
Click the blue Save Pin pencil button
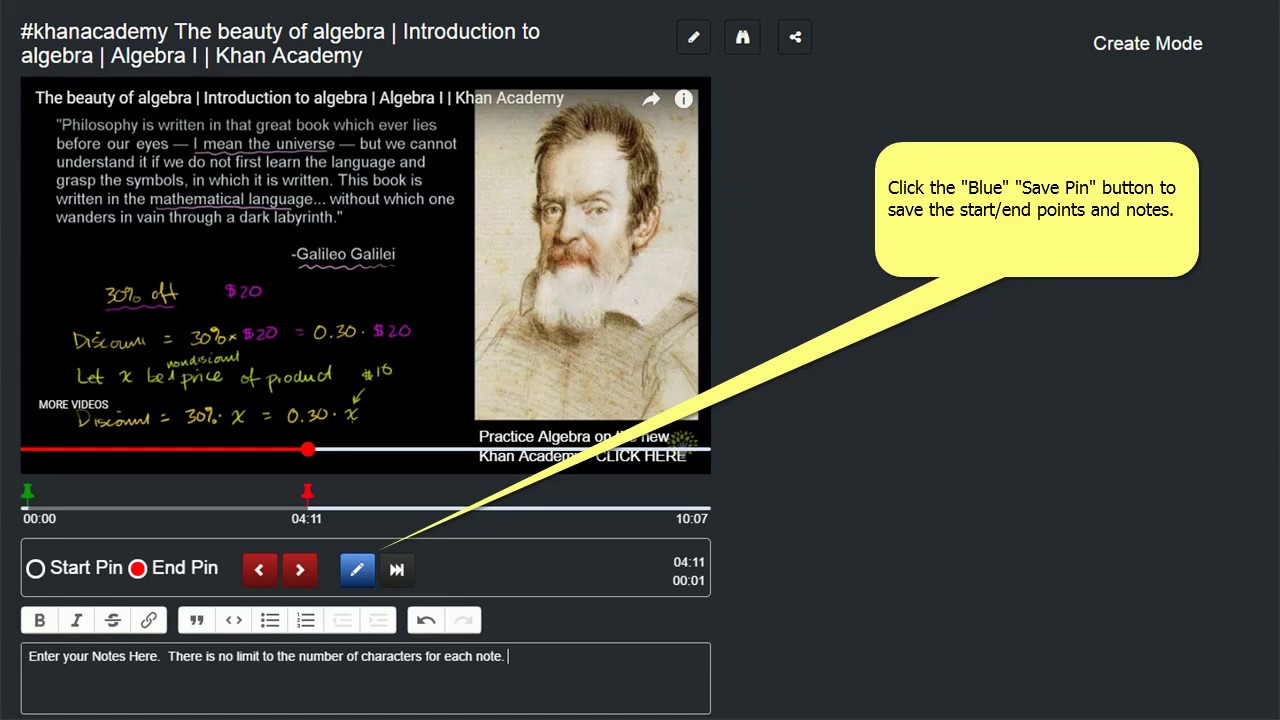[357, 569]
